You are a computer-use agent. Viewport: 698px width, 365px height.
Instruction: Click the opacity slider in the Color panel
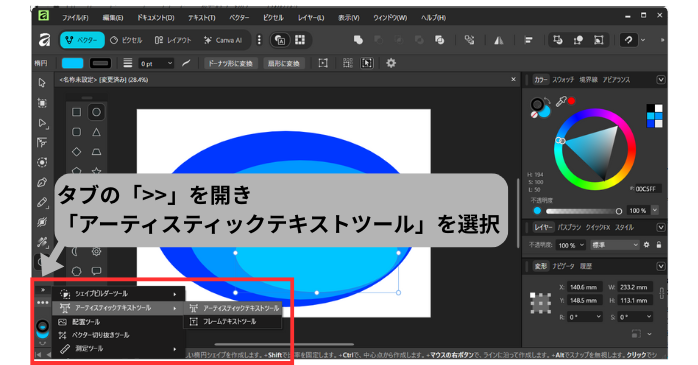584,211
